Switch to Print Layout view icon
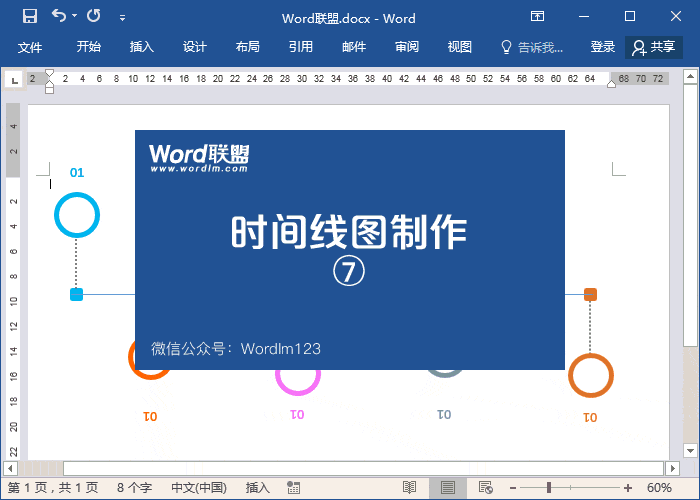The width and height of the screenshot is (700, 500). (448, 488)
